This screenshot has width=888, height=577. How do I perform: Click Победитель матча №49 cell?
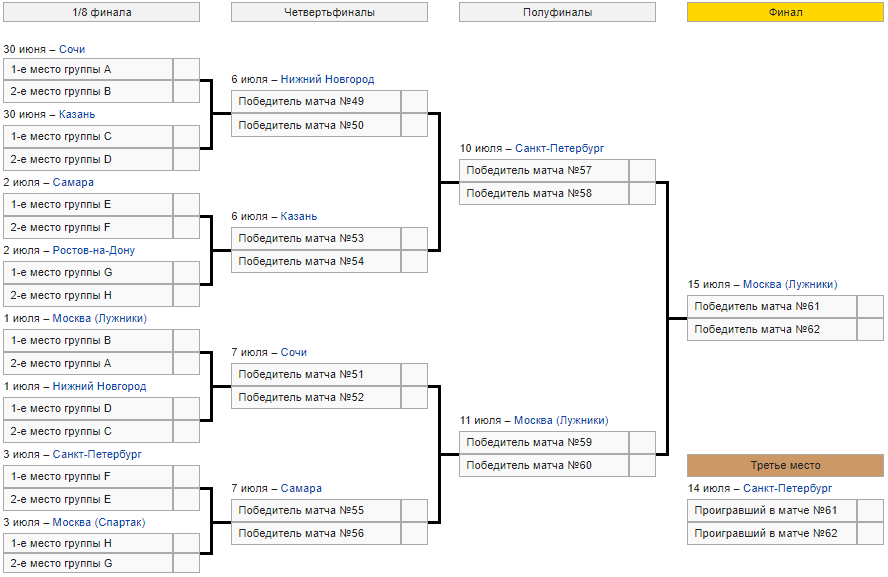tap(316, 101)
